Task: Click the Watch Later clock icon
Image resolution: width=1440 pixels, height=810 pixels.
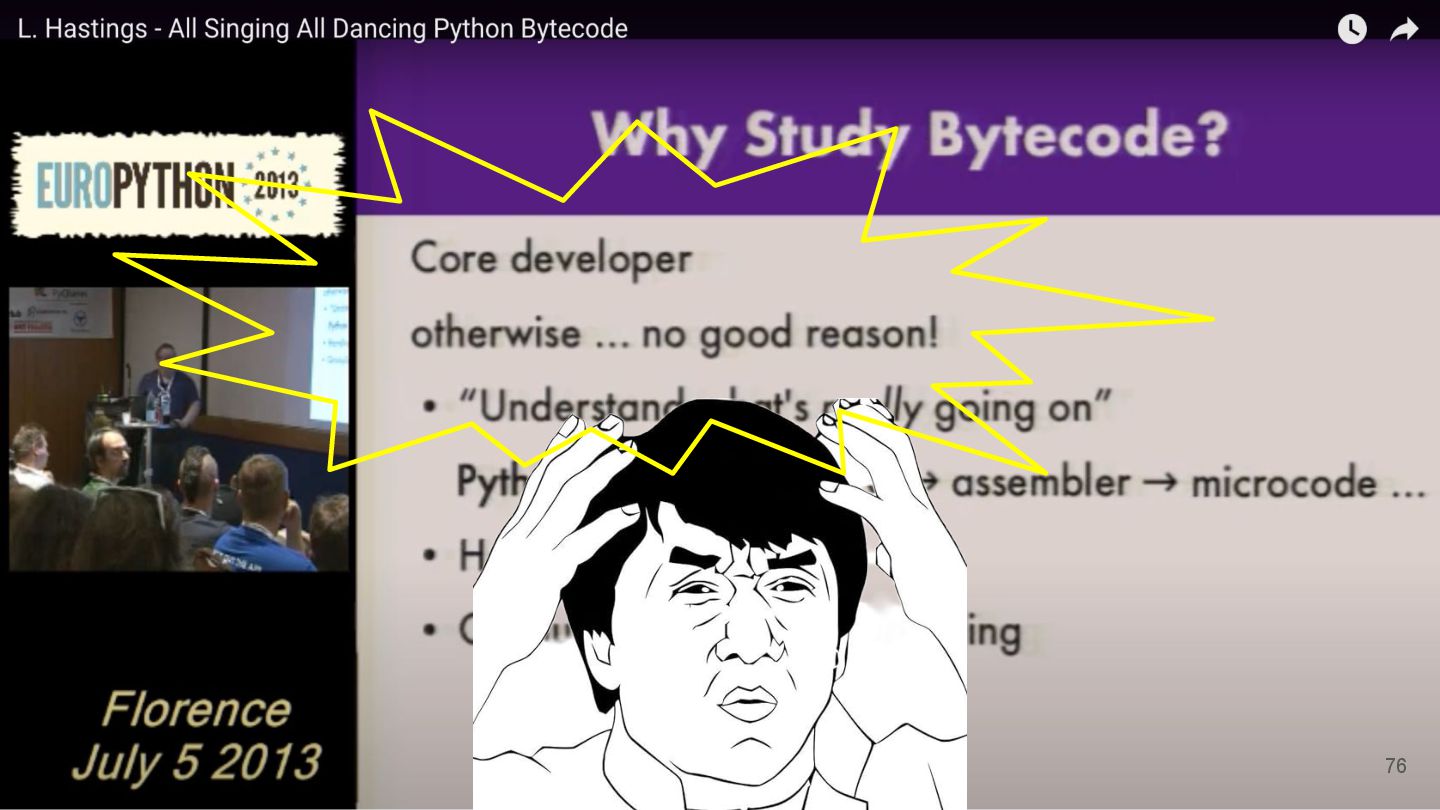Action: [x=1352, y=29]
